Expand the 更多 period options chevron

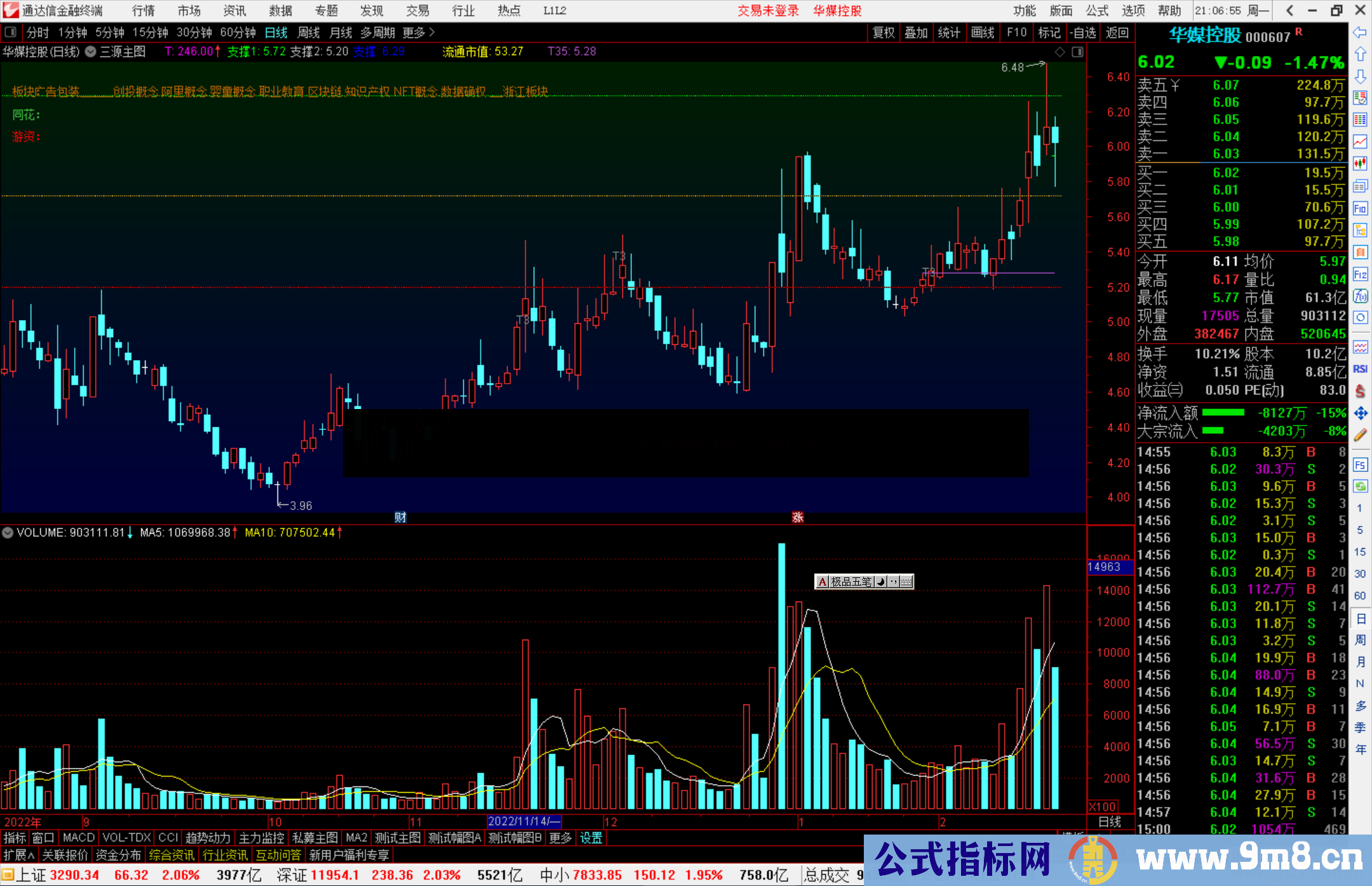[x=432, y=32]
